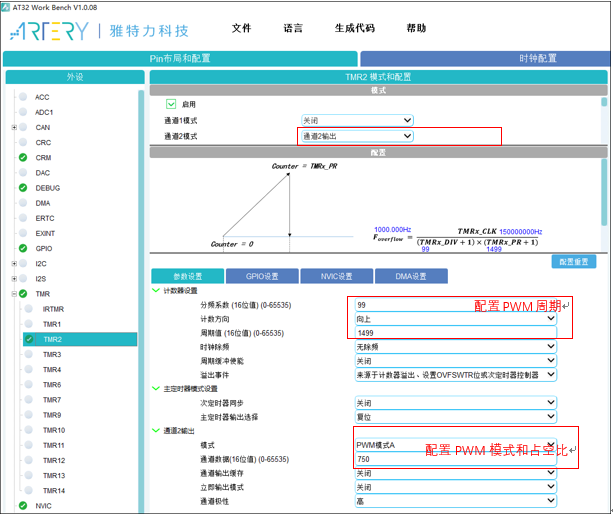Toggle the TMR11 status circle

(x=29, y=445)
